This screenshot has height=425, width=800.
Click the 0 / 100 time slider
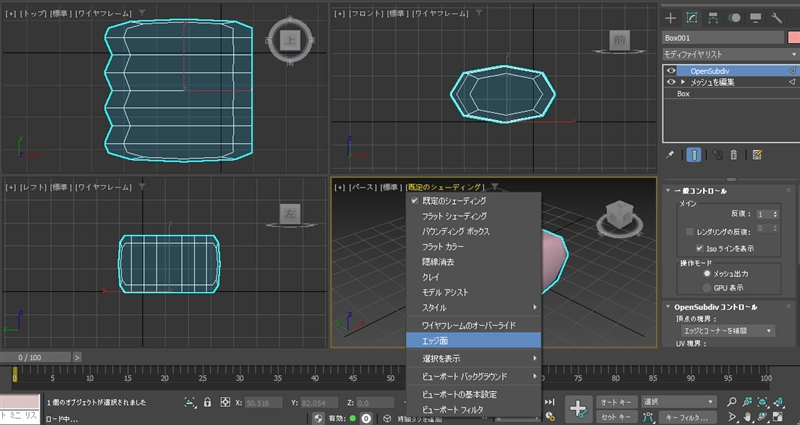click(x=36, y=357)
